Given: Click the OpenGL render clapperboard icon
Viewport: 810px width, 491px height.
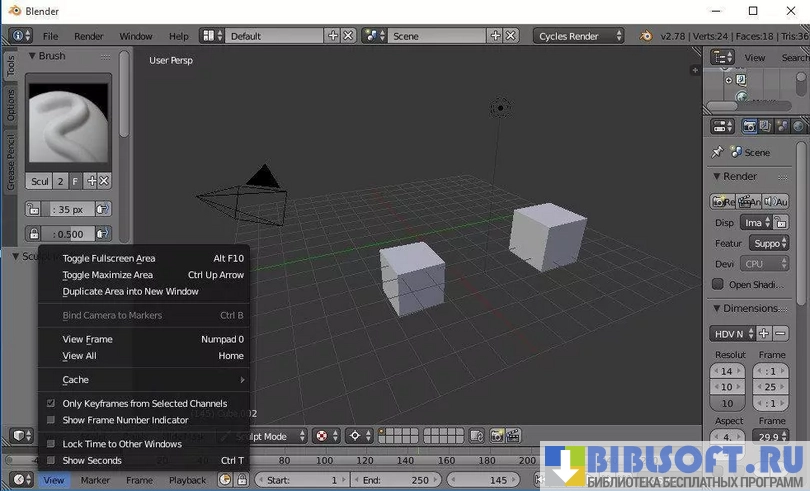Looking at the screenshot, I should coord(512,436).
